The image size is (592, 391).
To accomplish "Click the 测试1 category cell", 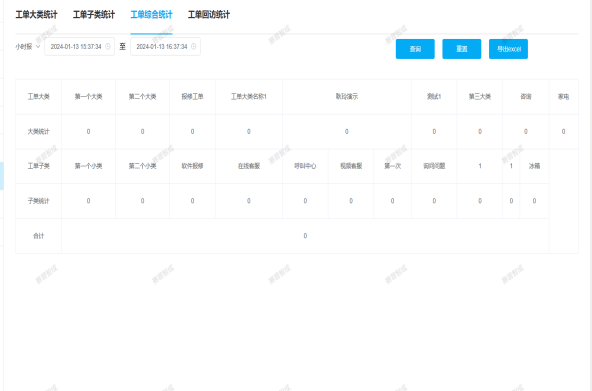I will coord(434,97).
